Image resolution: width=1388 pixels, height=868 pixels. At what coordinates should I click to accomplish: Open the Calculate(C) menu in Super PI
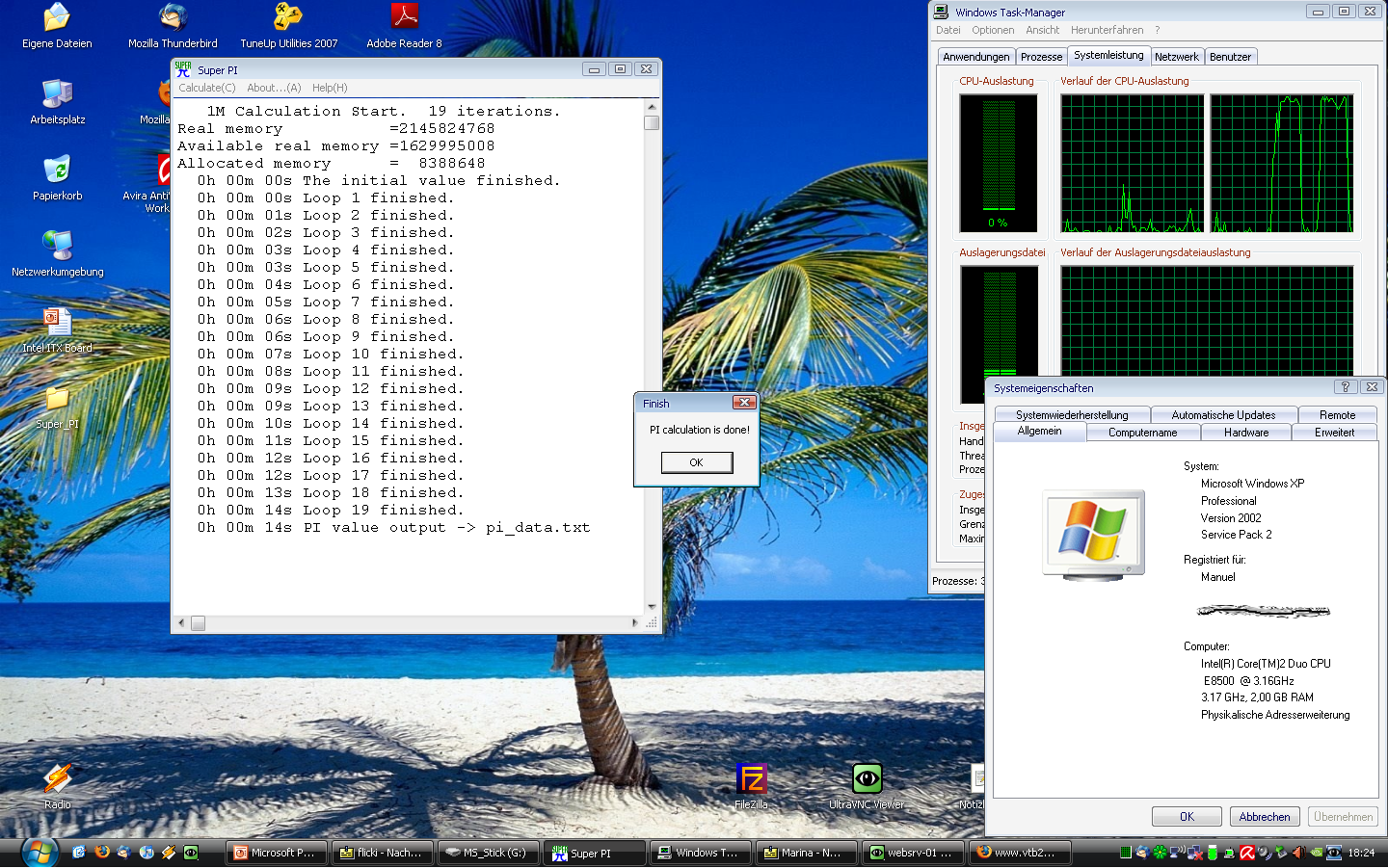tap(206, 88)
